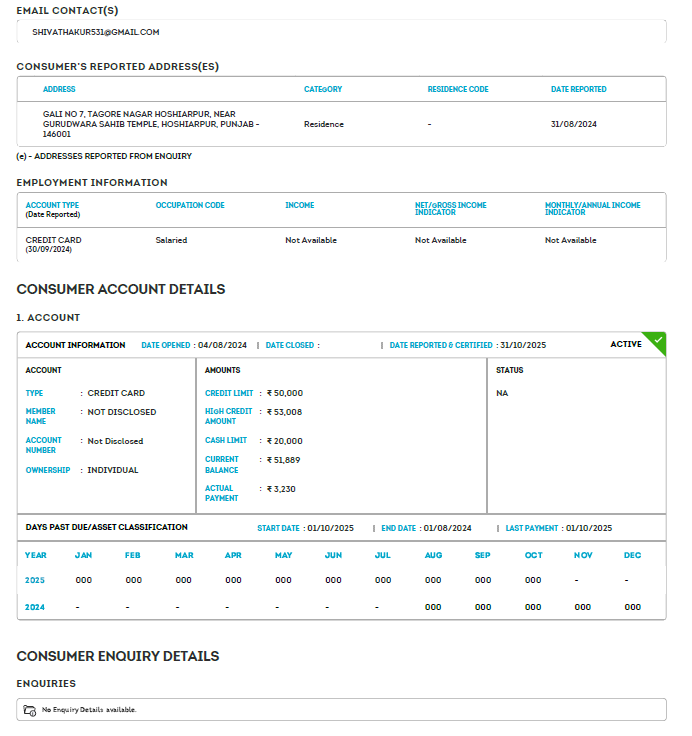692x736 pixels.
Task: Click the CATEGORY column header in addresses
Action: [x=323, y=89]
